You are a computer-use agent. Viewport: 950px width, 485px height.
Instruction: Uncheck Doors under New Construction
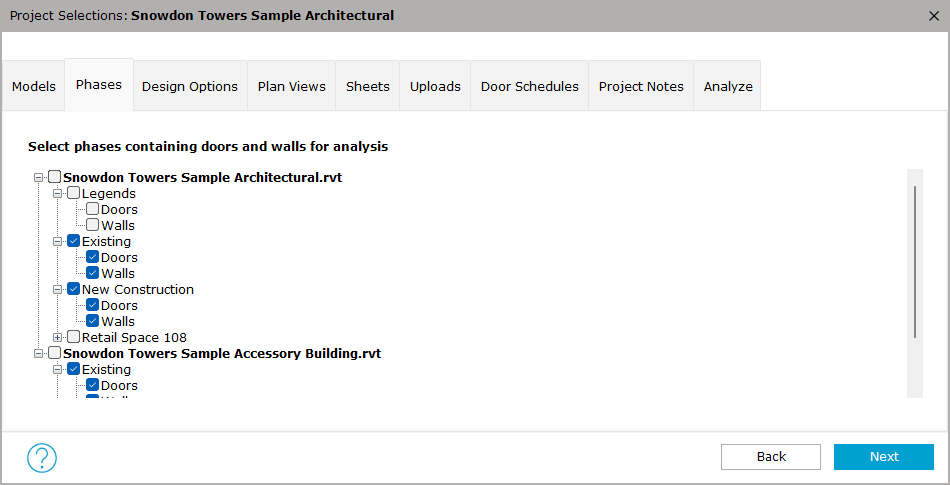93,305
